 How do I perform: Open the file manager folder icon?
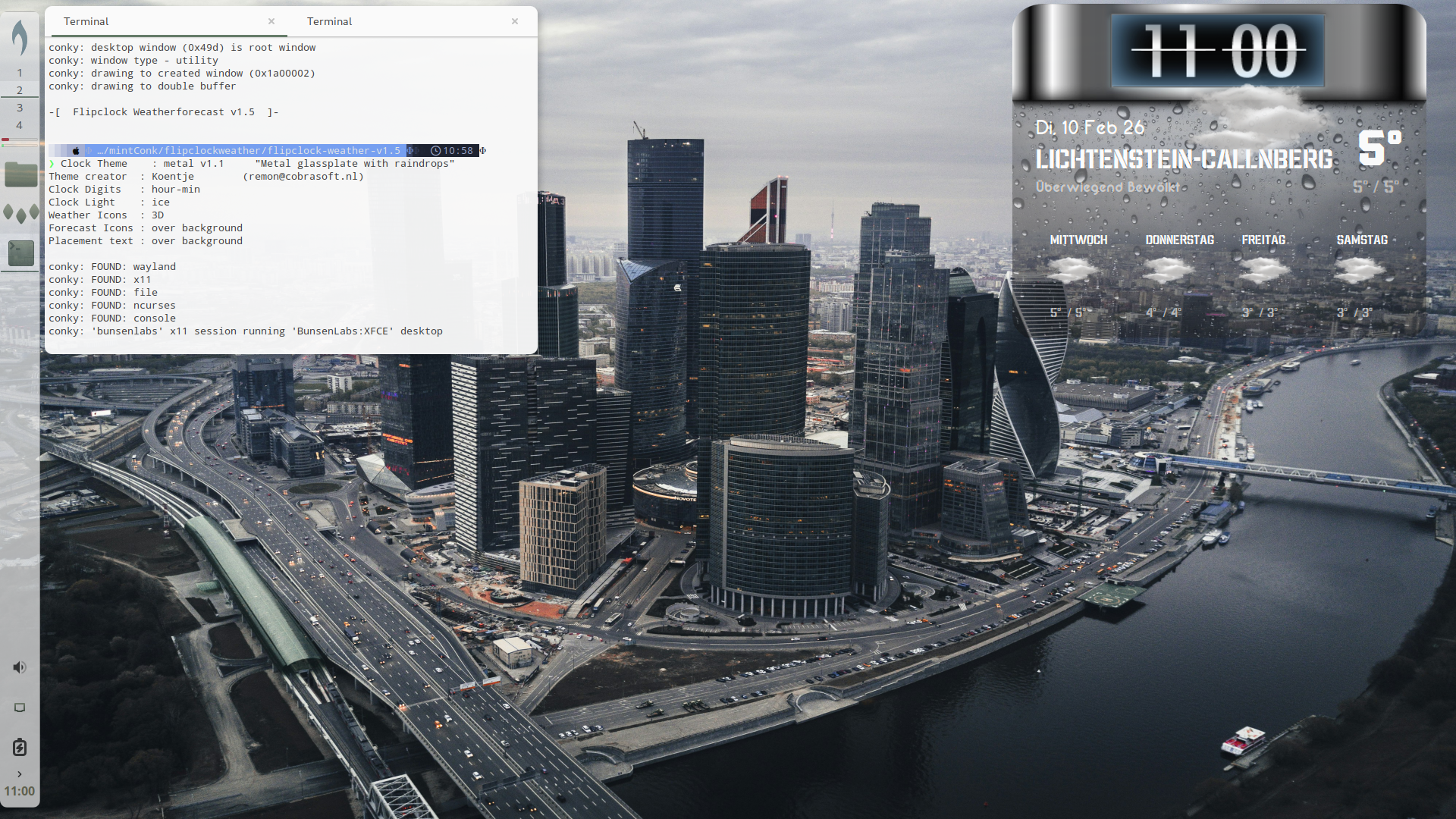[20, 174]
